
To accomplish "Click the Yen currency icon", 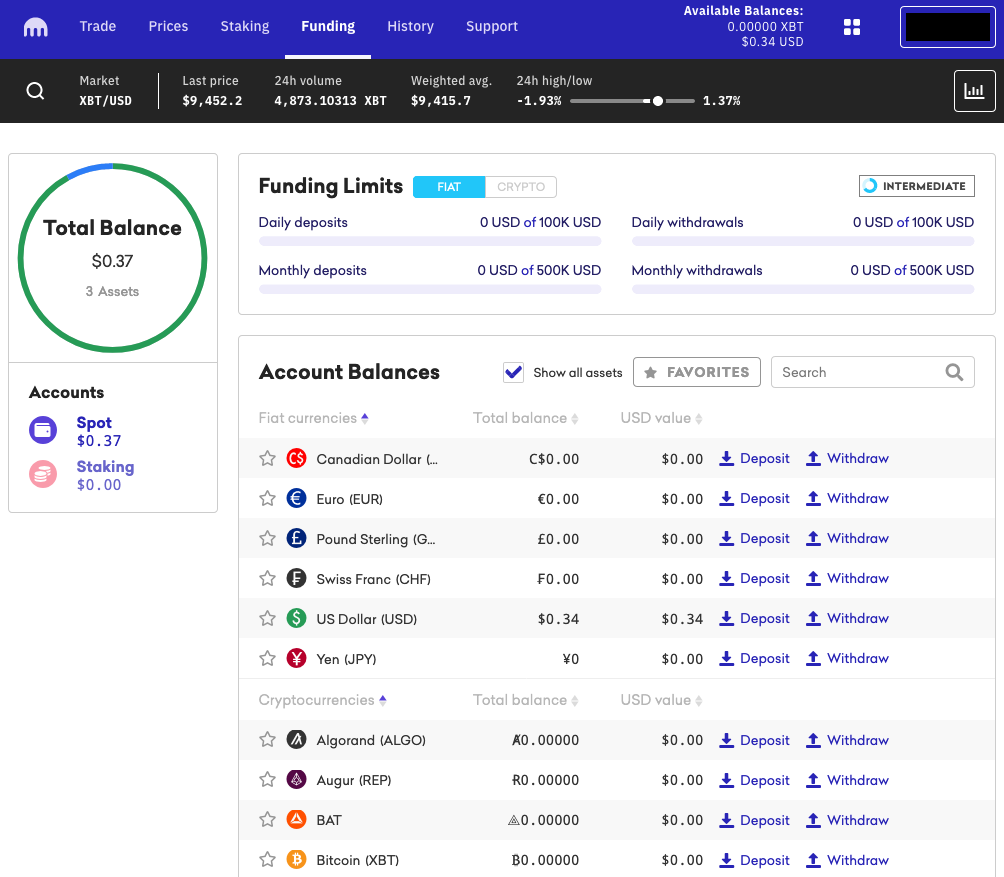I will coord(296,658).
